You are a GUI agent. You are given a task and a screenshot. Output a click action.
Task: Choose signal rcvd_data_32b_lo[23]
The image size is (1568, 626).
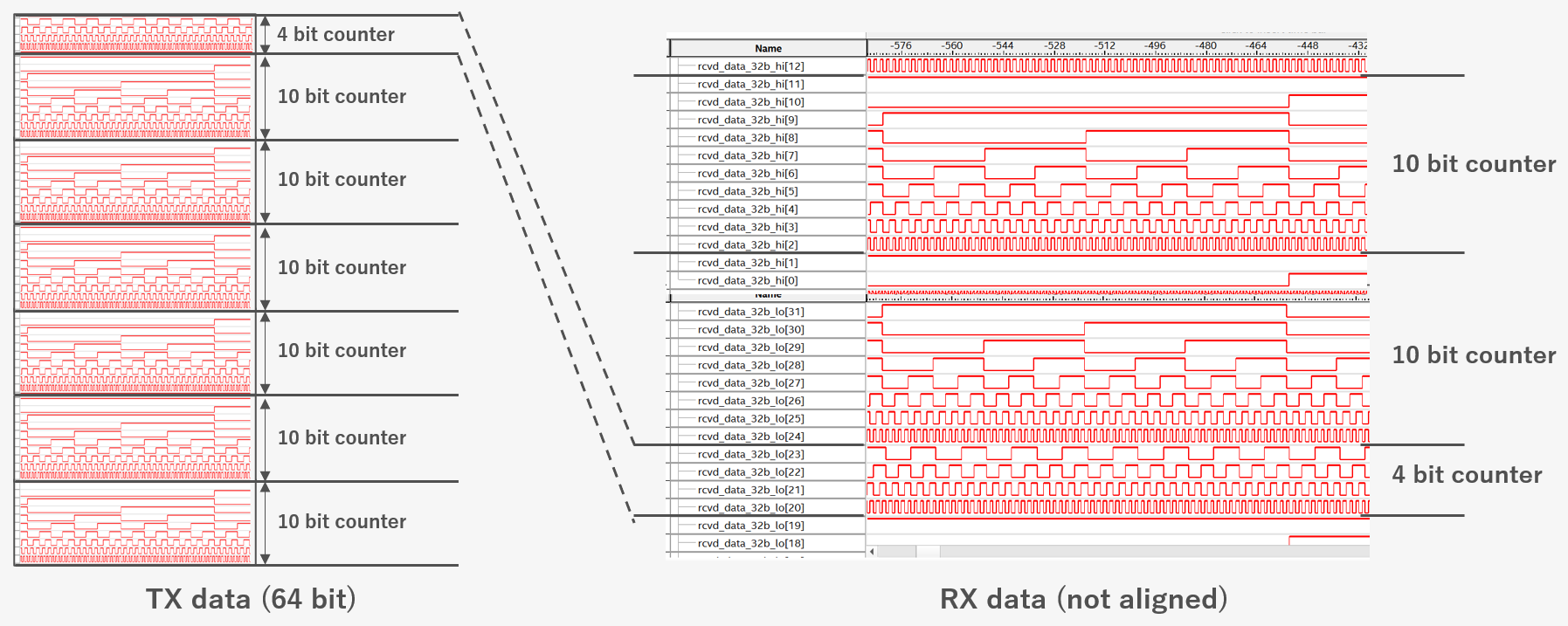pyautogui.click(x=750, y=454)
